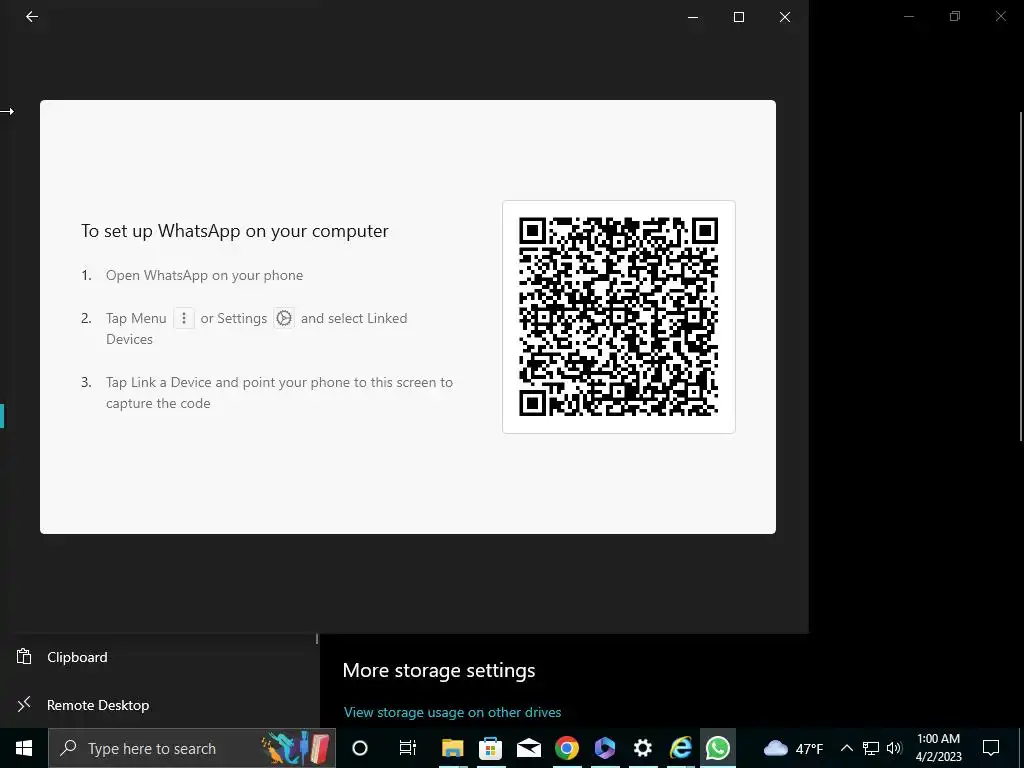Click the Remote Desktop icon in sidebar
This screenshot has height=768, width=1024.
24,704
